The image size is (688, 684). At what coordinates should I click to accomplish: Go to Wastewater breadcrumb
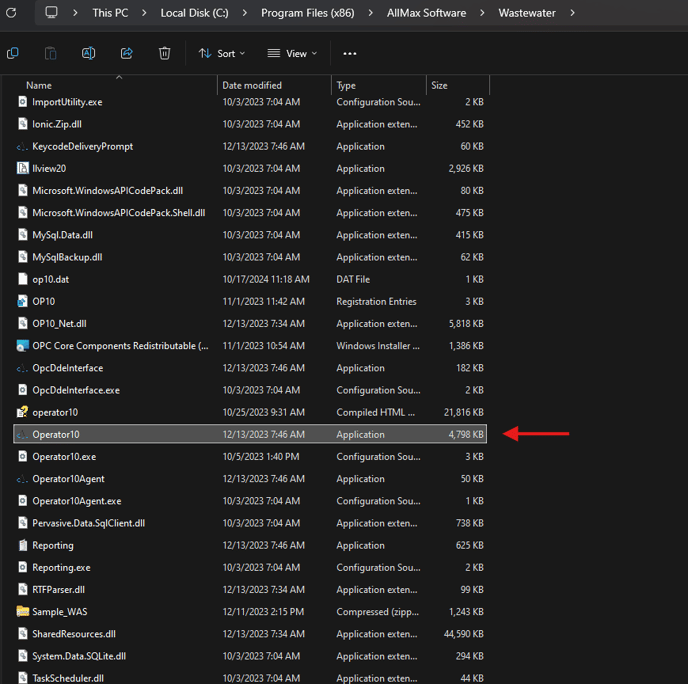click(x=527, y=13)
